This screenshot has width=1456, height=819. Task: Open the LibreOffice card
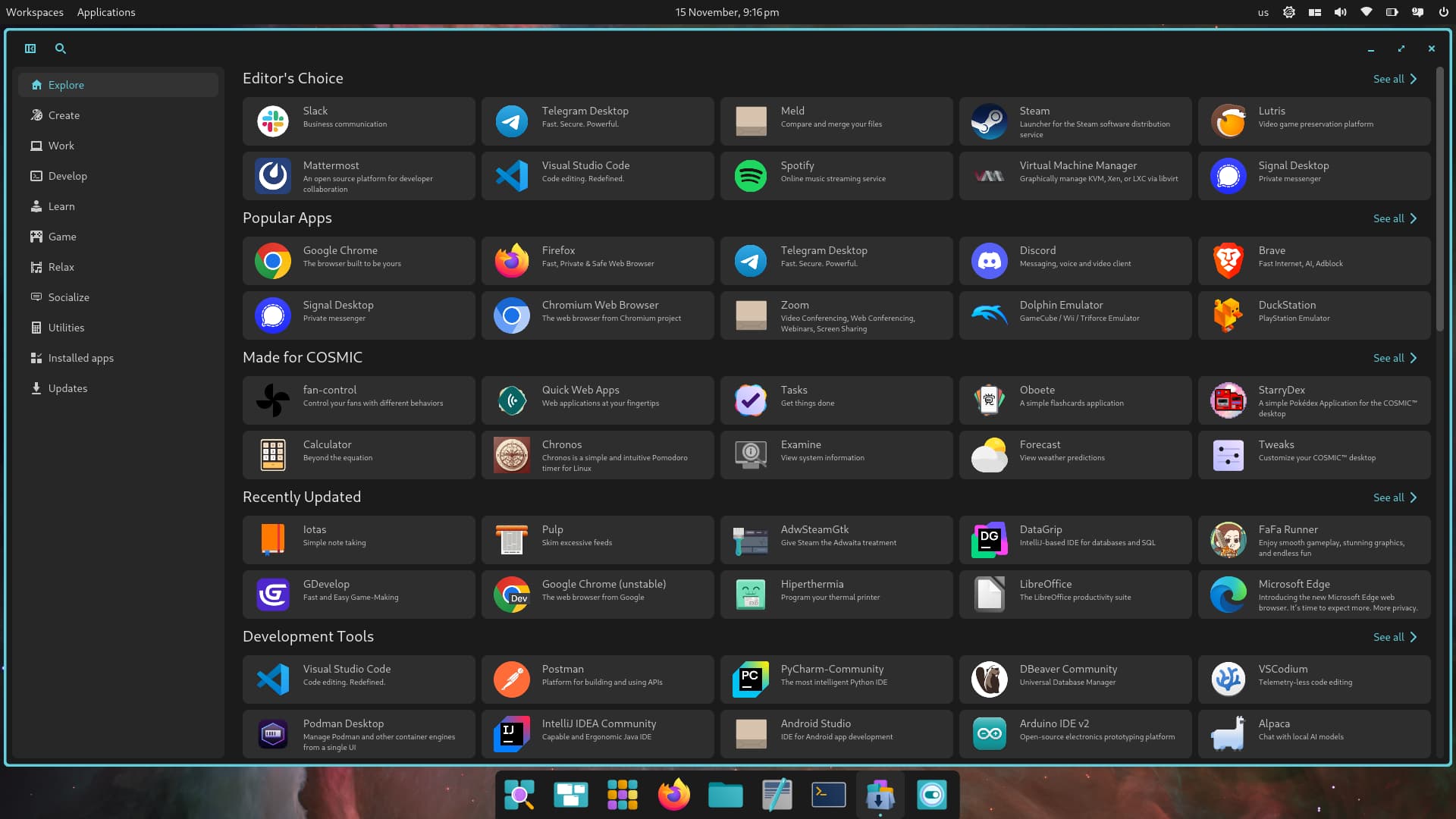pos(1075,595)
